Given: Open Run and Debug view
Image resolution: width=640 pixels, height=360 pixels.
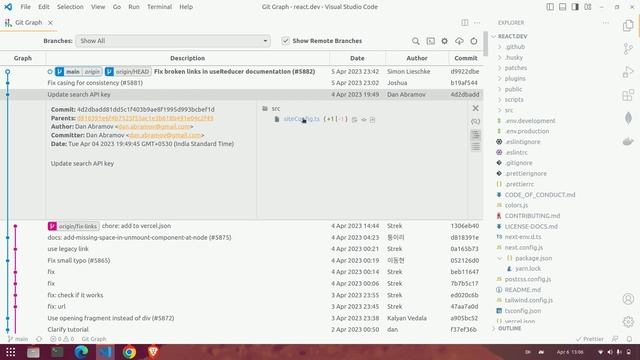Looking at the screenshot, I should pyautogui.click(x=628, y=72).
